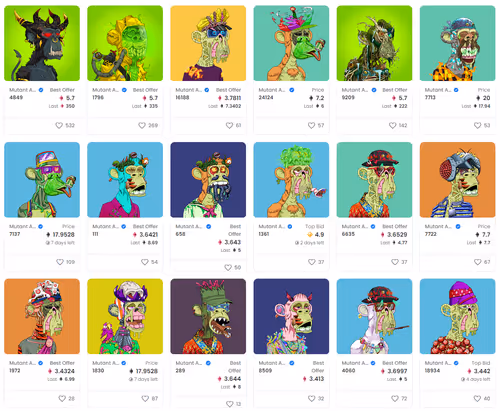Image resolution: width=500 pixels, height=411 pixels.
Task: Open the item number 4060 listing
Action: (348, 371)
